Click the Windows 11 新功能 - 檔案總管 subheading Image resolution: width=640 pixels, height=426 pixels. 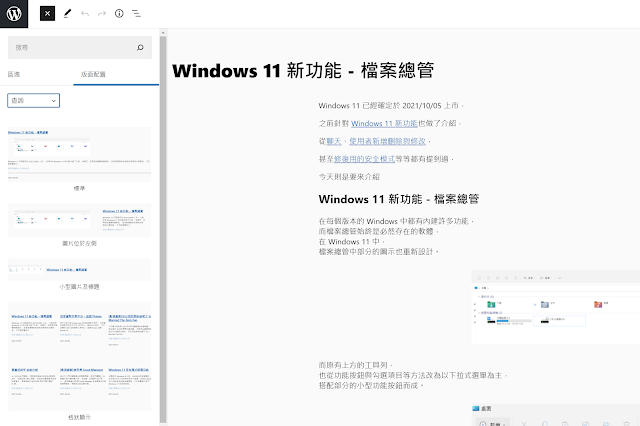tap(398, 199)
